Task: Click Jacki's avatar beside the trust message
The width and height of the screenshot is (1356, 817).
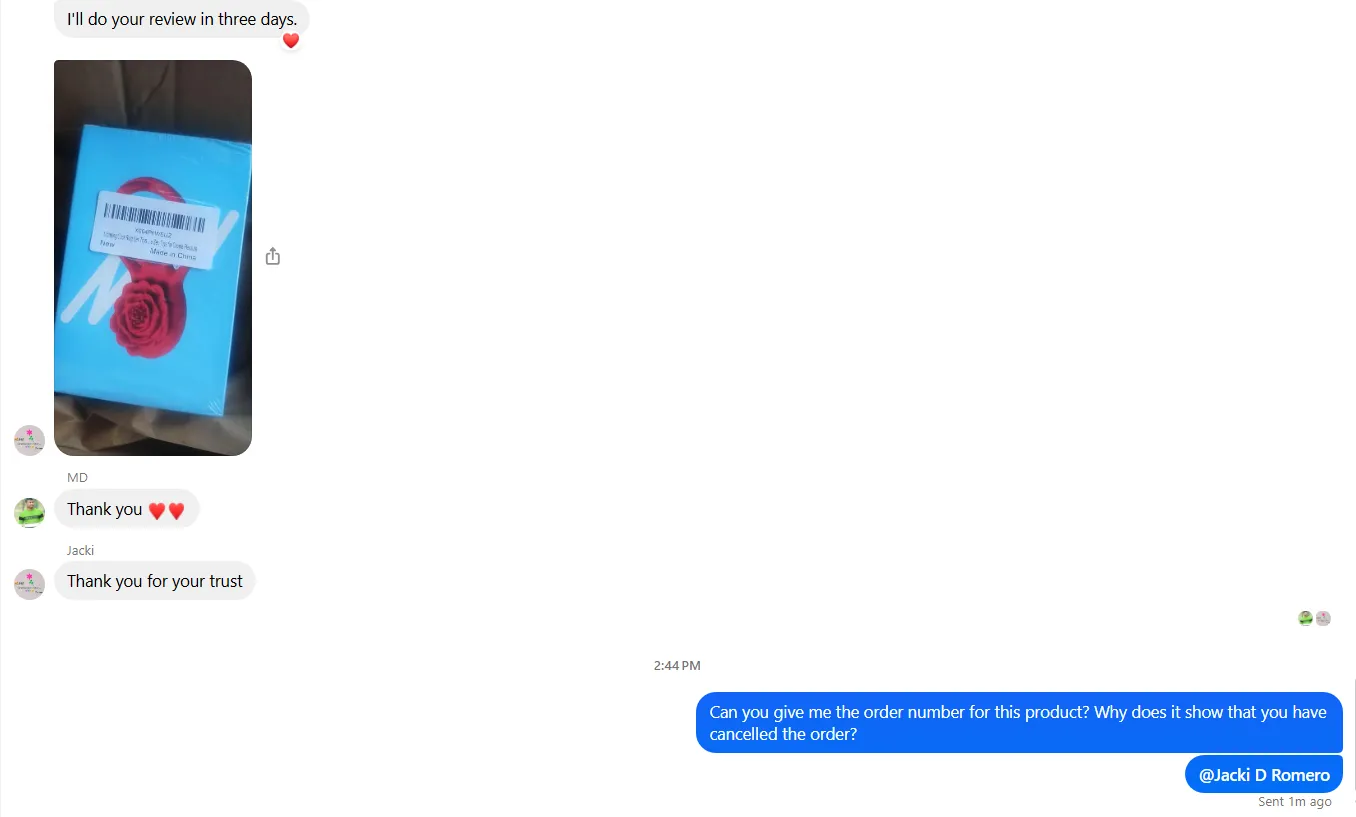Action: [x=29, y=584]
